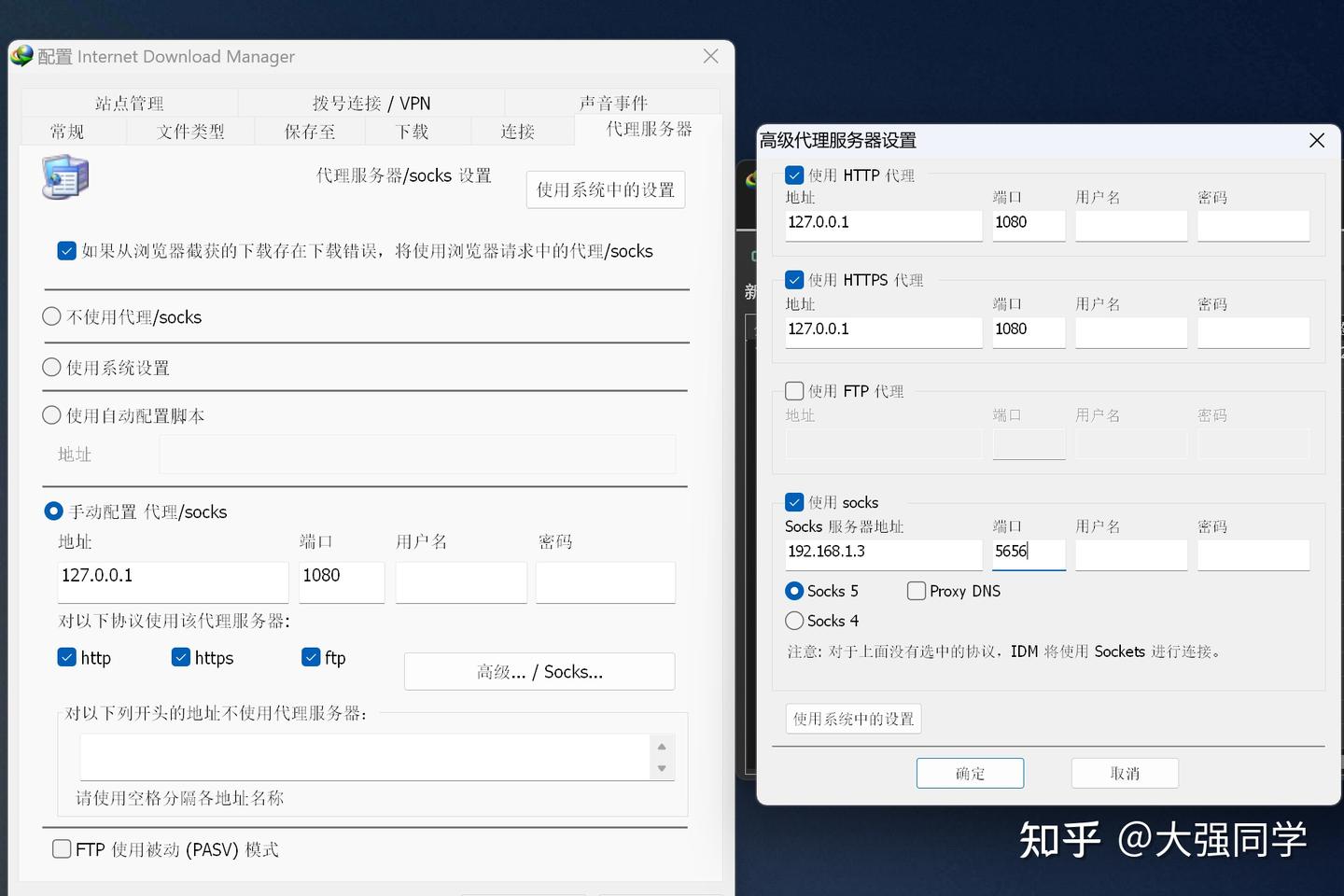Open the 高级... / Socks... dialog

coord(539,671)
